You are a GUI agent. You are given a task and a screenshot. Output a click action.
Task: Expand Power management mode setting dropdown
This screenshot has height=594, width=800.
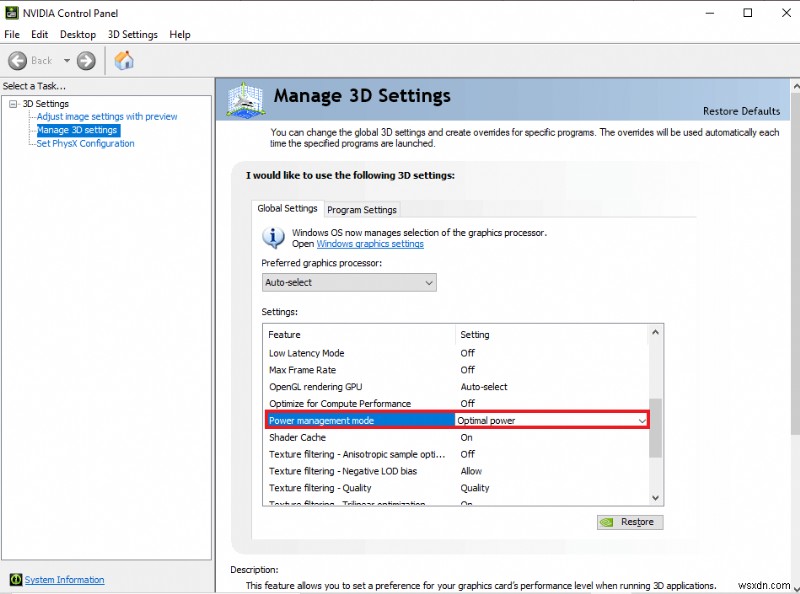coord(642,421)
